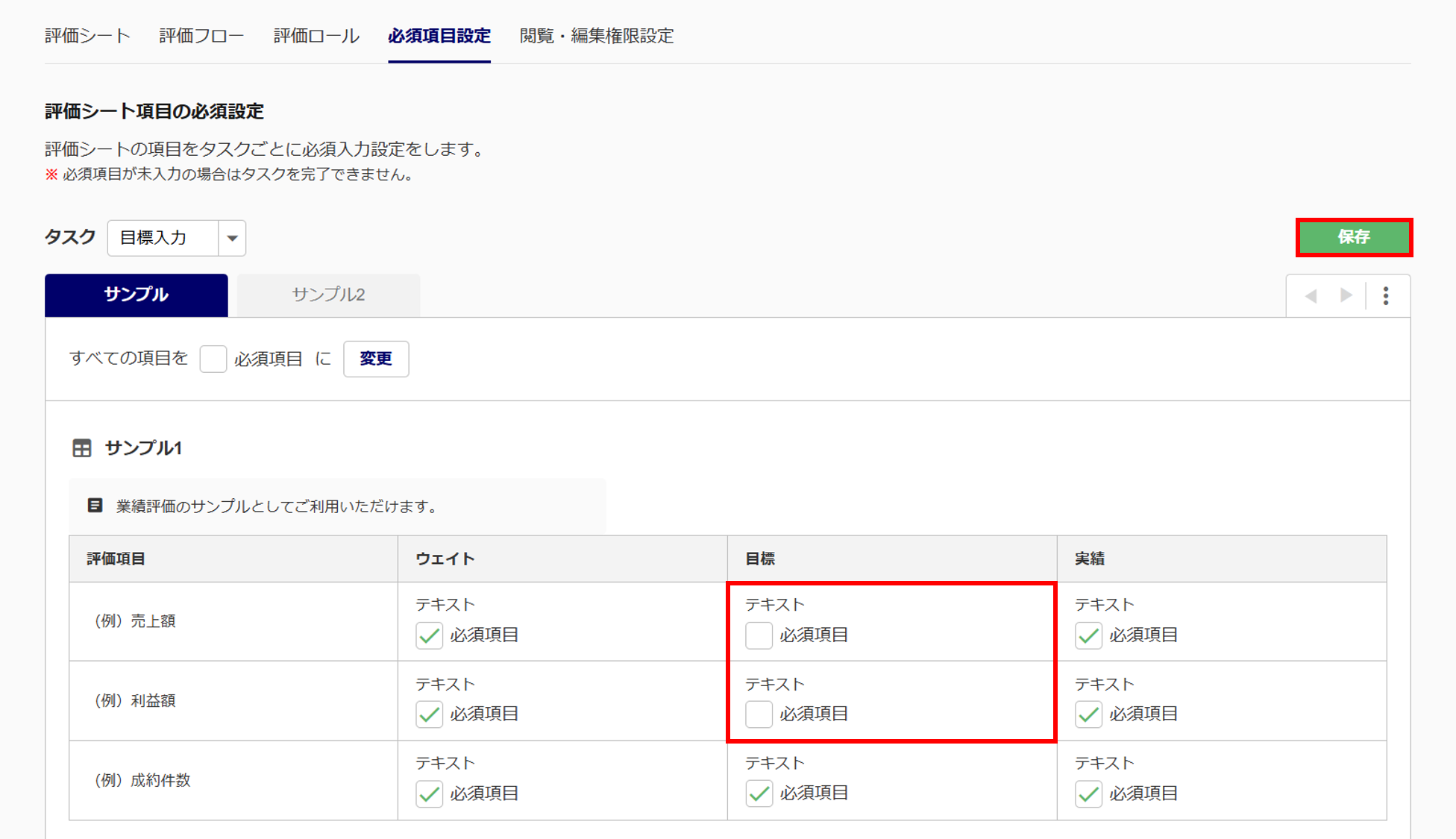This screenshot has height=839, width=1456.
Task: Open the 評価シート tab
Action: (x=87, y=36)
